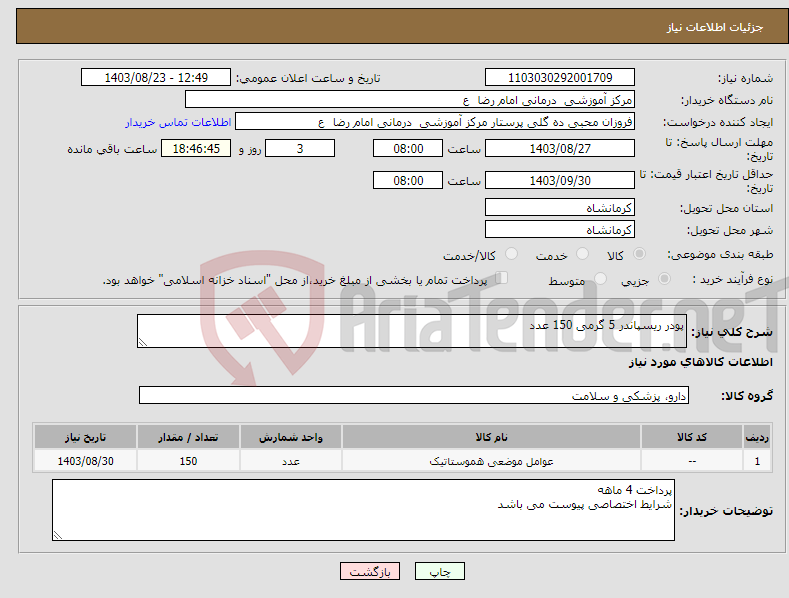
Task: Click the resize handle of buyer notes textarea
Action: coord(58,535)
